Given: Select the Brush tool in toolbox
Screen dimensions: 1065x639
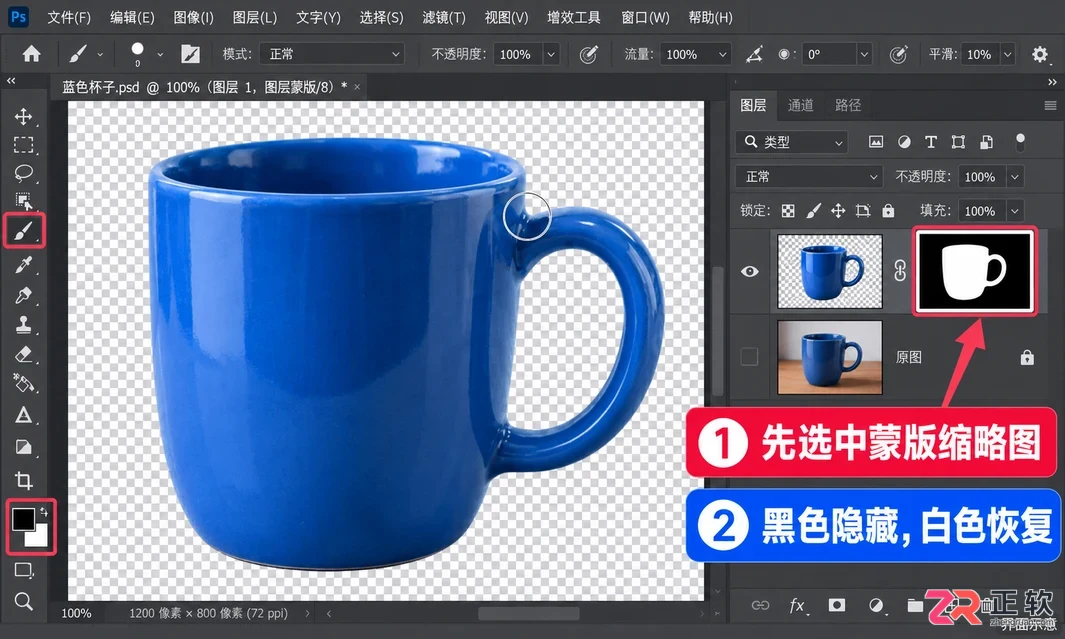Looking at the screenshot, I should (x=24, y=232).
